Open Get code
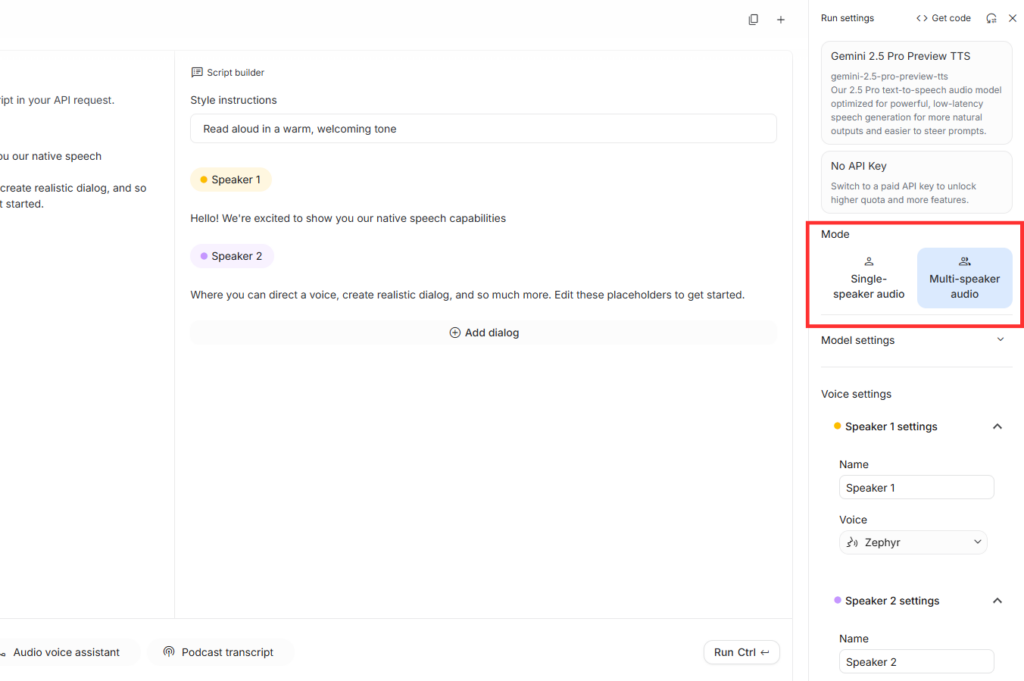This screenshot has height=681, width=1024. [x=943, y=18]
